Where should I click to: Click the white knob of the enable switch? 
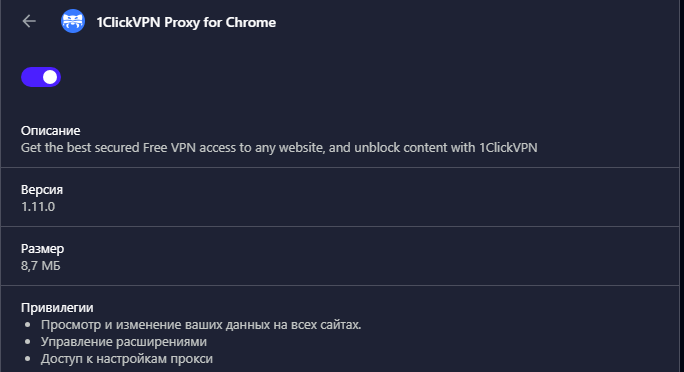(50, 77)
